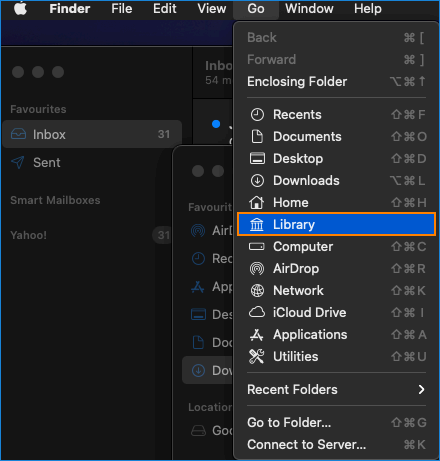This screenshot has height=461, width=440.
Task: Click the Utilities tools icon
Action: [257, 356]
